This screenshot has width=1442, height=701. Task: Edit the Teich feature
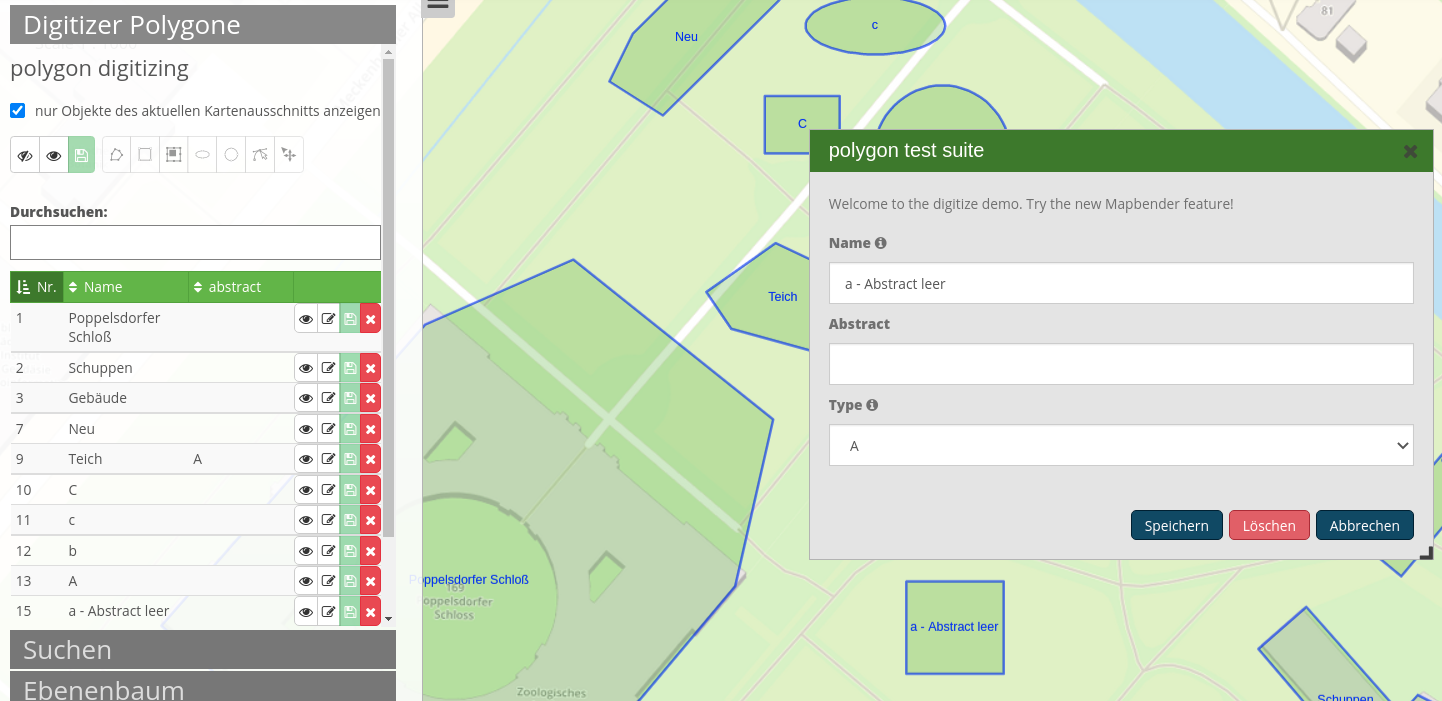tap(328, 459)
